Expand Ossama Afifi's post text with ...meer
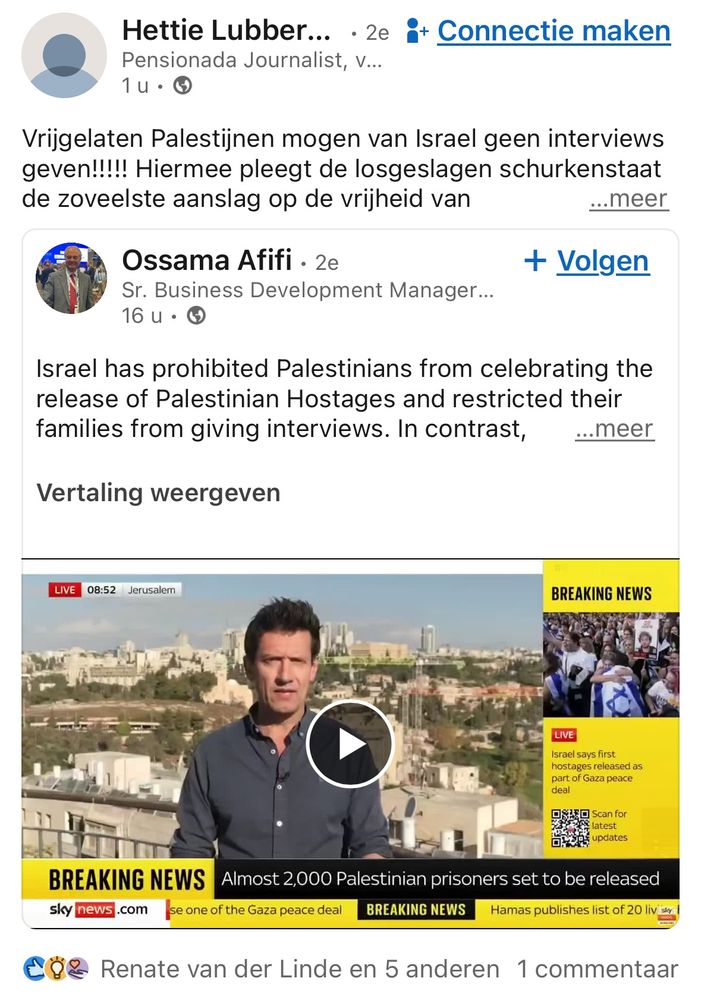The image size is (701, 1000). coord(614,429)
